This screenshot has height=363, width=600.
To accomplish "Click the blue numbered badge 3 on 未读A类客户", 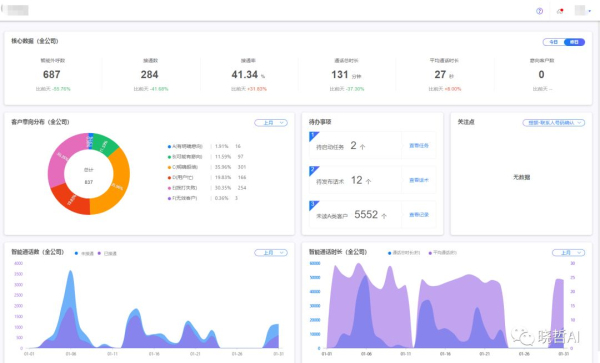I will [x=313, y=205].
